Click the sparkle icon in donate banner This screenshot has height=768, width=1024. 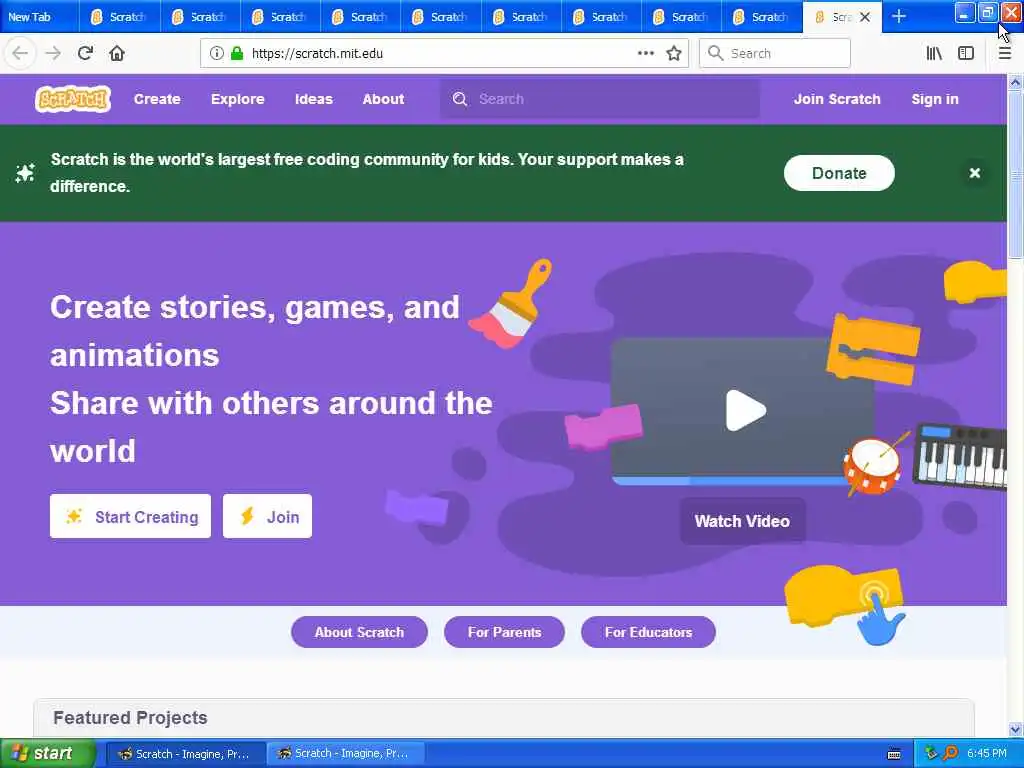[25, 173]
